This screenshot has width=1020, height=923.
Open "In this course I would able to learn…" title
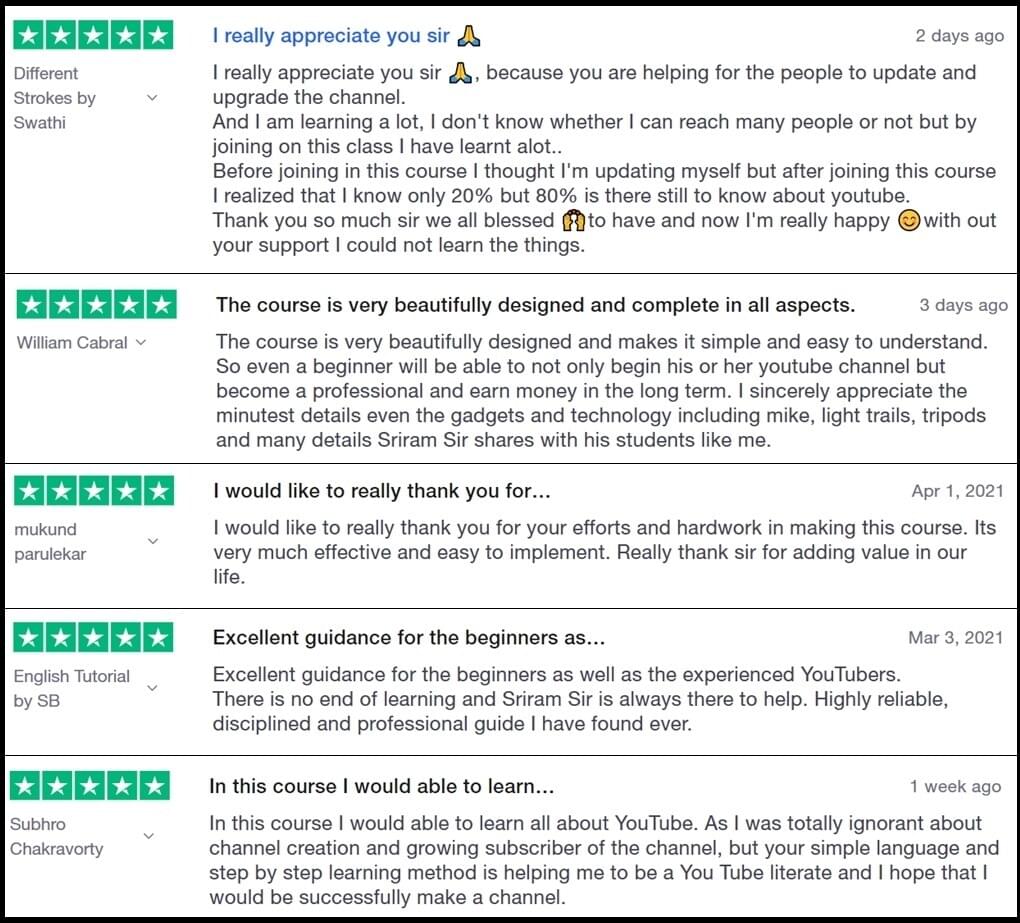tap(381, 786)
